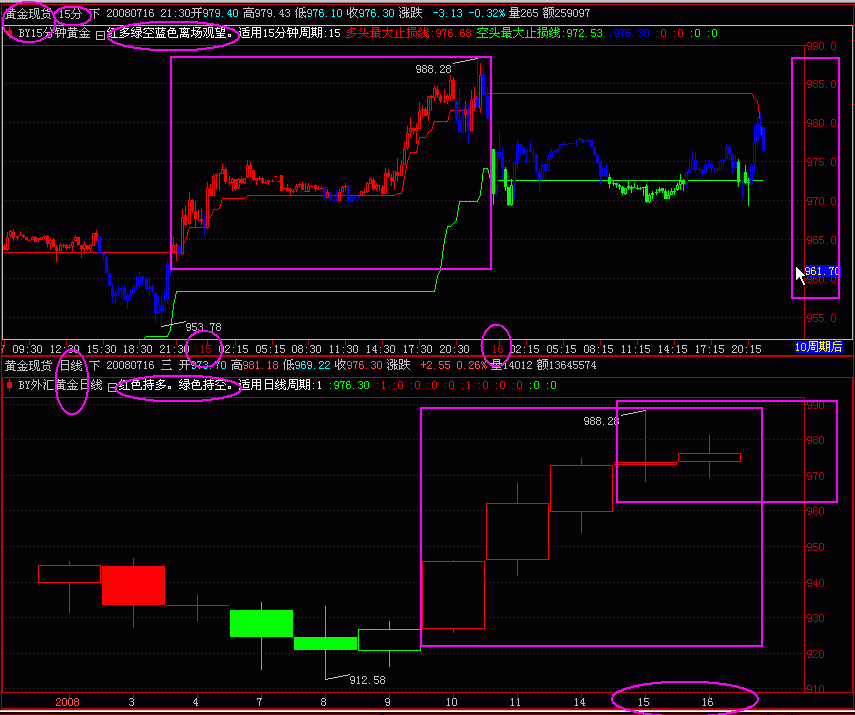The width and height of the screenshot is (855, 715).
Task: Click the 15分 period label in top chart header
Action: [70, 13]
